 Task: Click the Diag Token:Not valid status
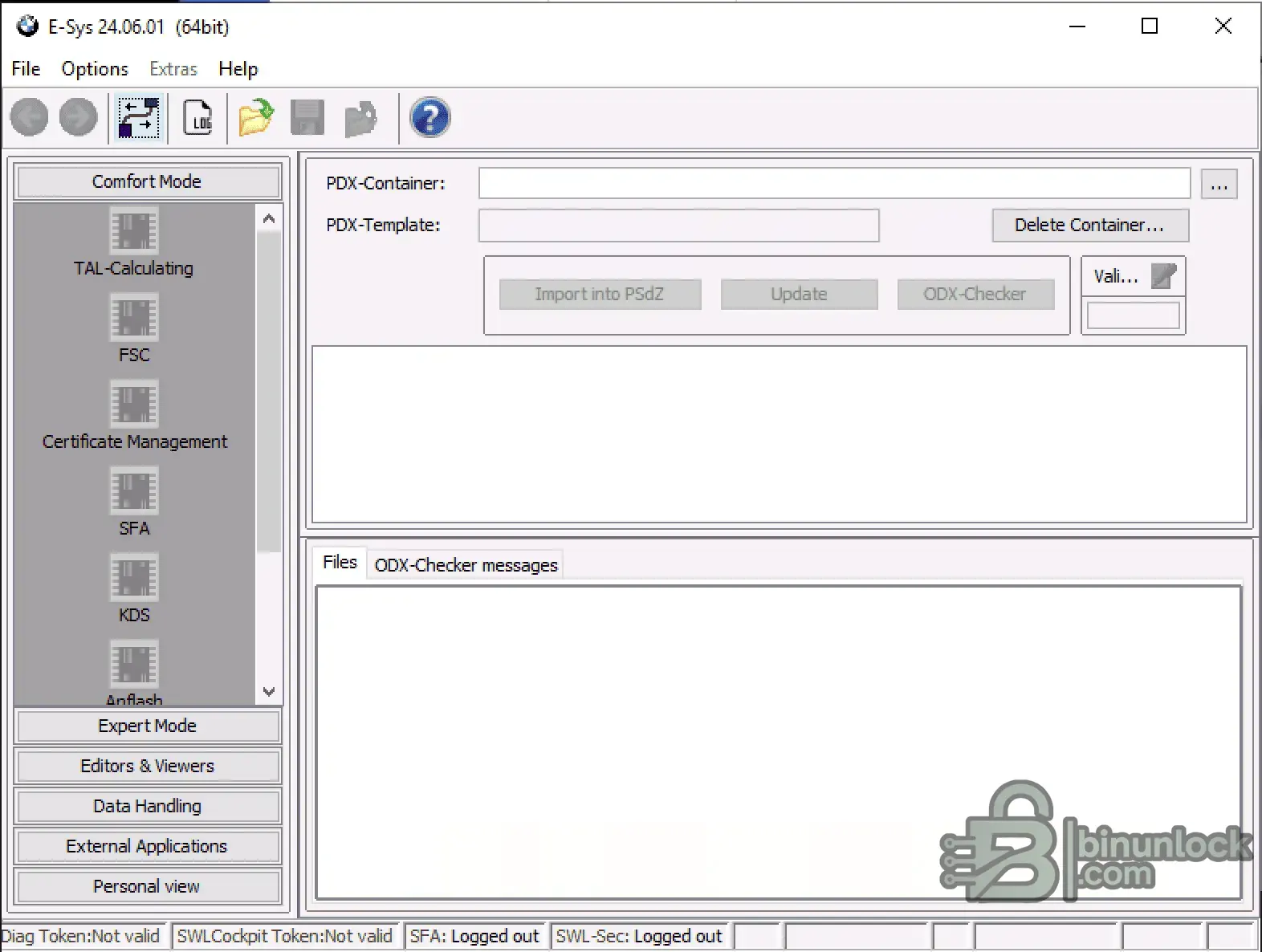tap(81, 936)
